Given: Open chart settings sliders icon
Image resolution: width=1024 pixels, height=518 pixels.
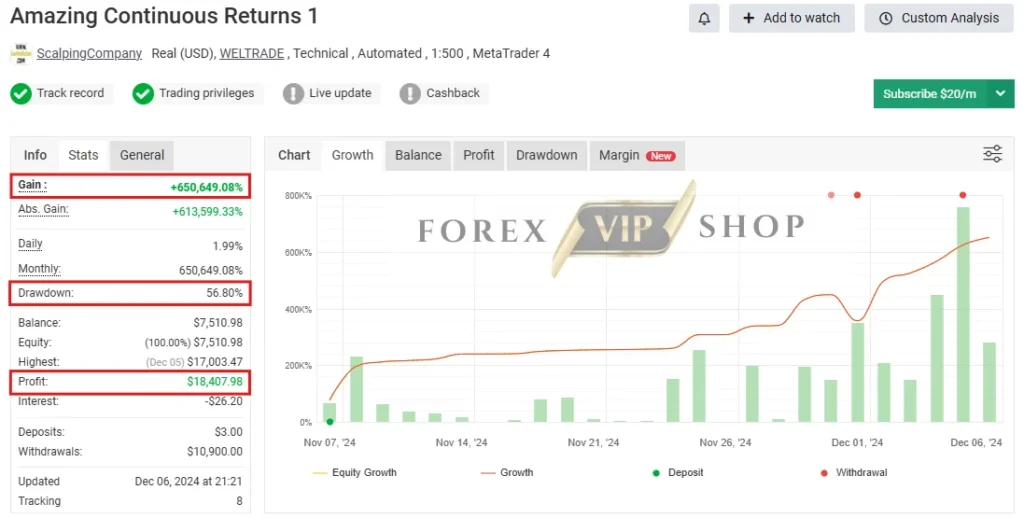Looking at the screenshot, I should [992, 154].
